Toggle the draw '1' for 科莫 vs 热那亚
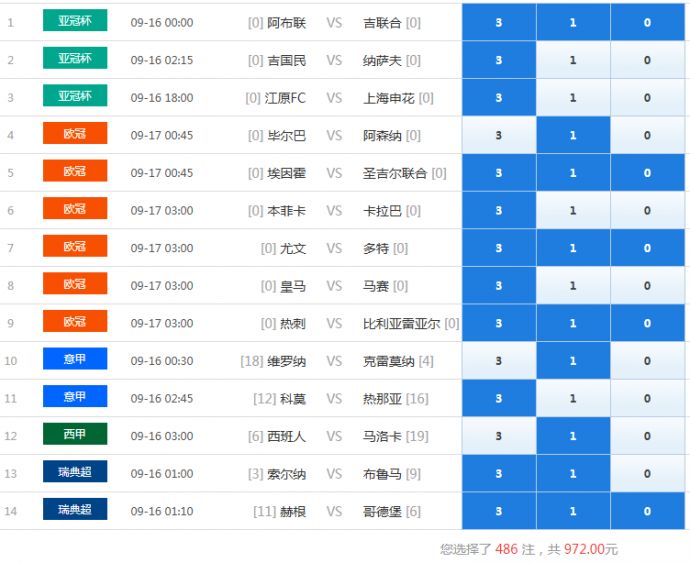This screenshot has width=690, height=563. (573, 399)
